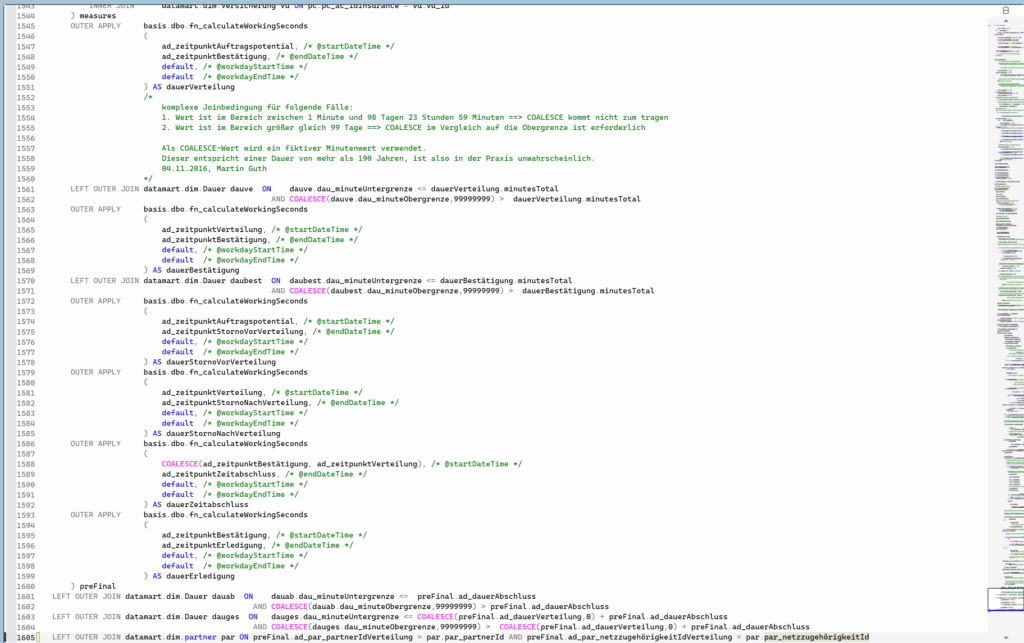Click line number 1561 in the gutter

26,189
